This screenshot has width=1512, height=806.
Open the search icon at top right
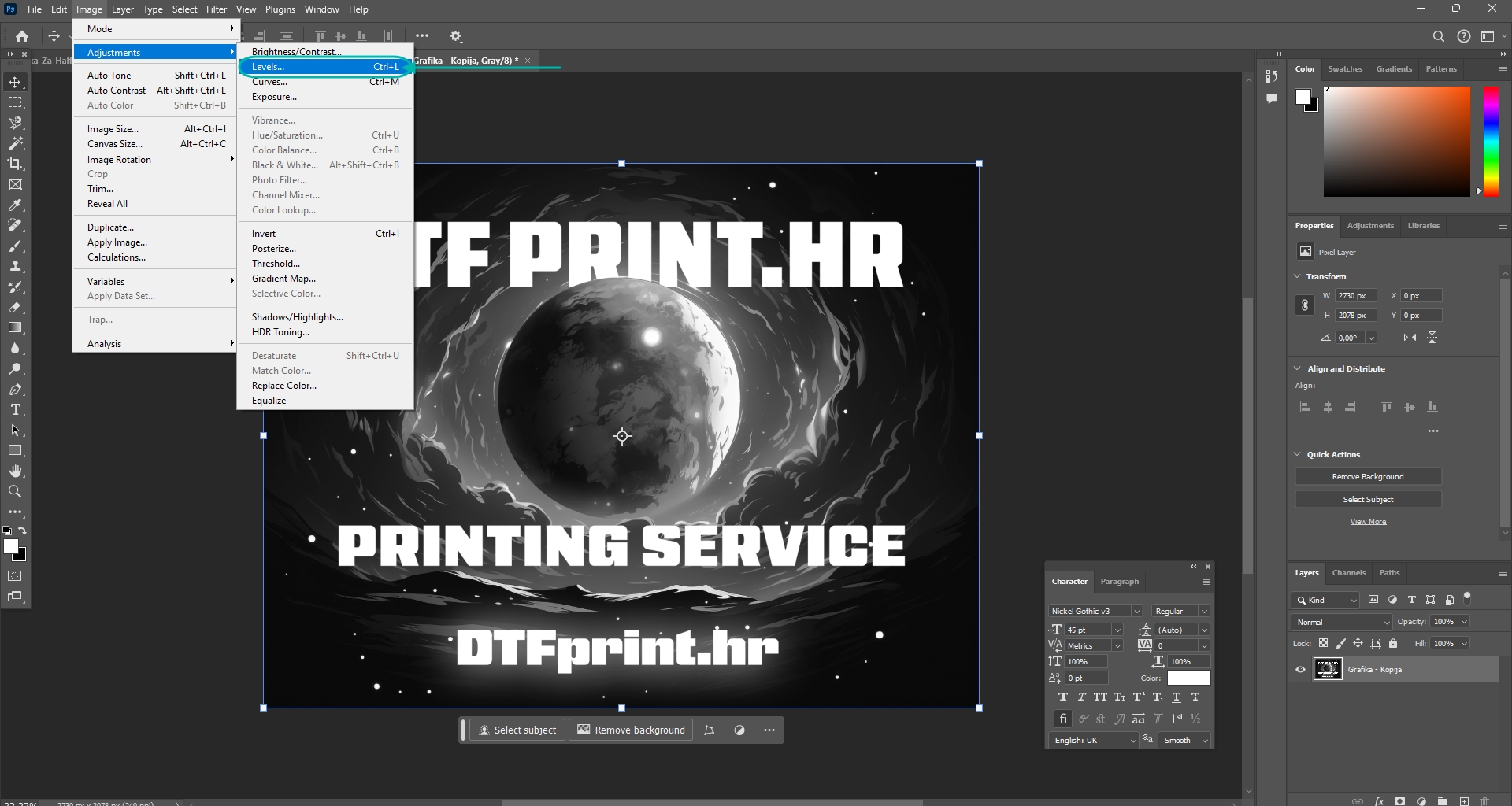tap(1439, 36)
